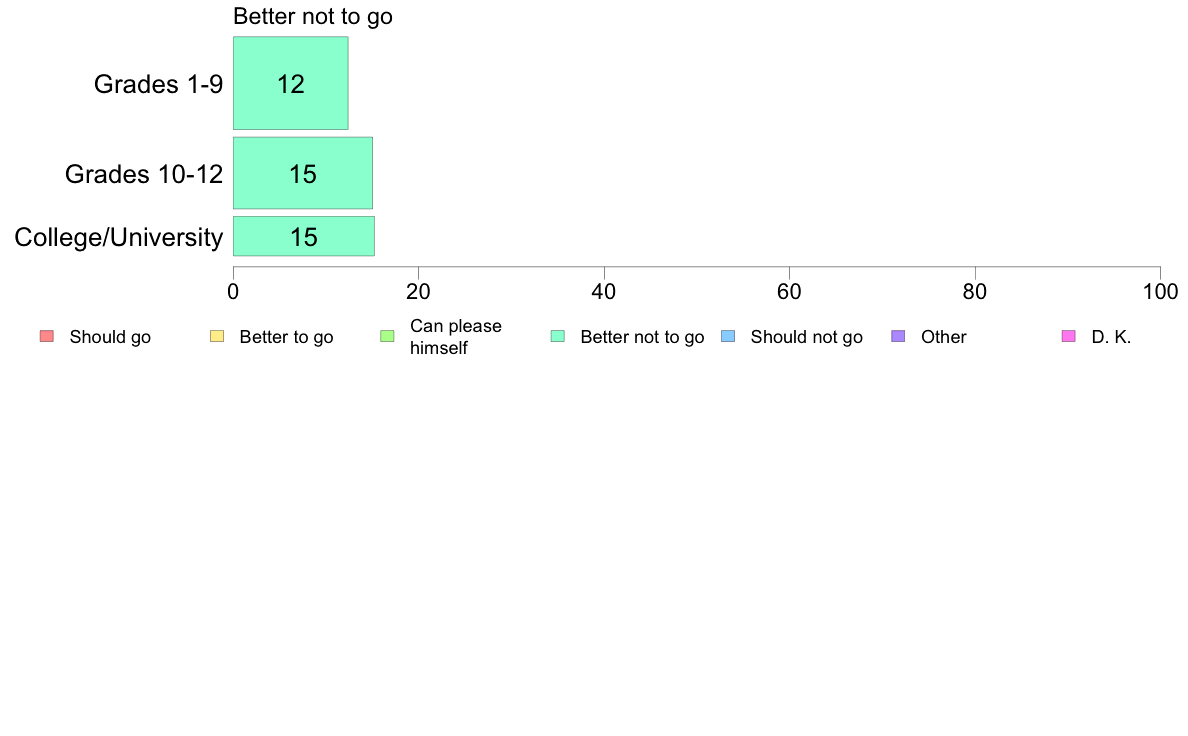Click the Better not to go chart title

coord(313,16)
